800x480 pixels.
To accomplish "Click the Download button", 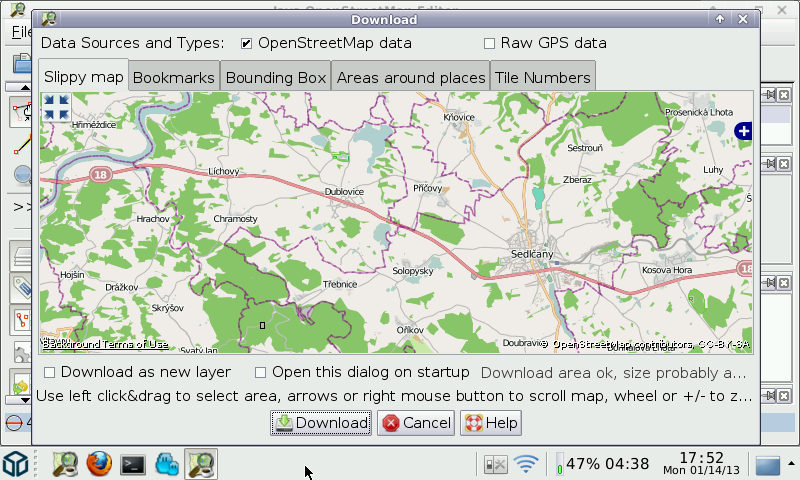I will coord(321,423).
